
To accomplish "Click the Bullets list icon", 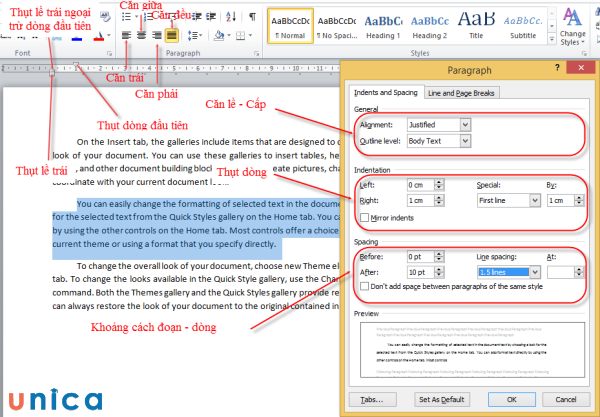I will pyautogui.click(x=126, y=16).
